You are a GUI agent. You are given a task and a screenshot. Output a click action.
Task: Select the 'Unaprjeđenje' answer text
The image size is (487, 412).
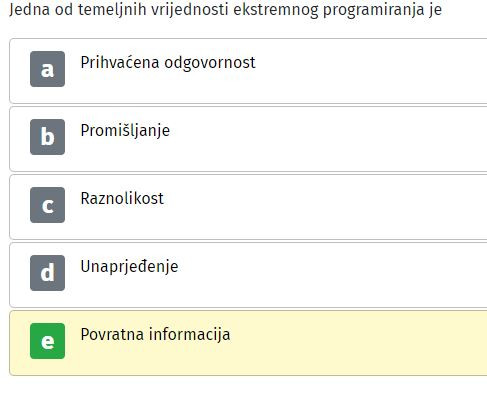tap(129, 267)
